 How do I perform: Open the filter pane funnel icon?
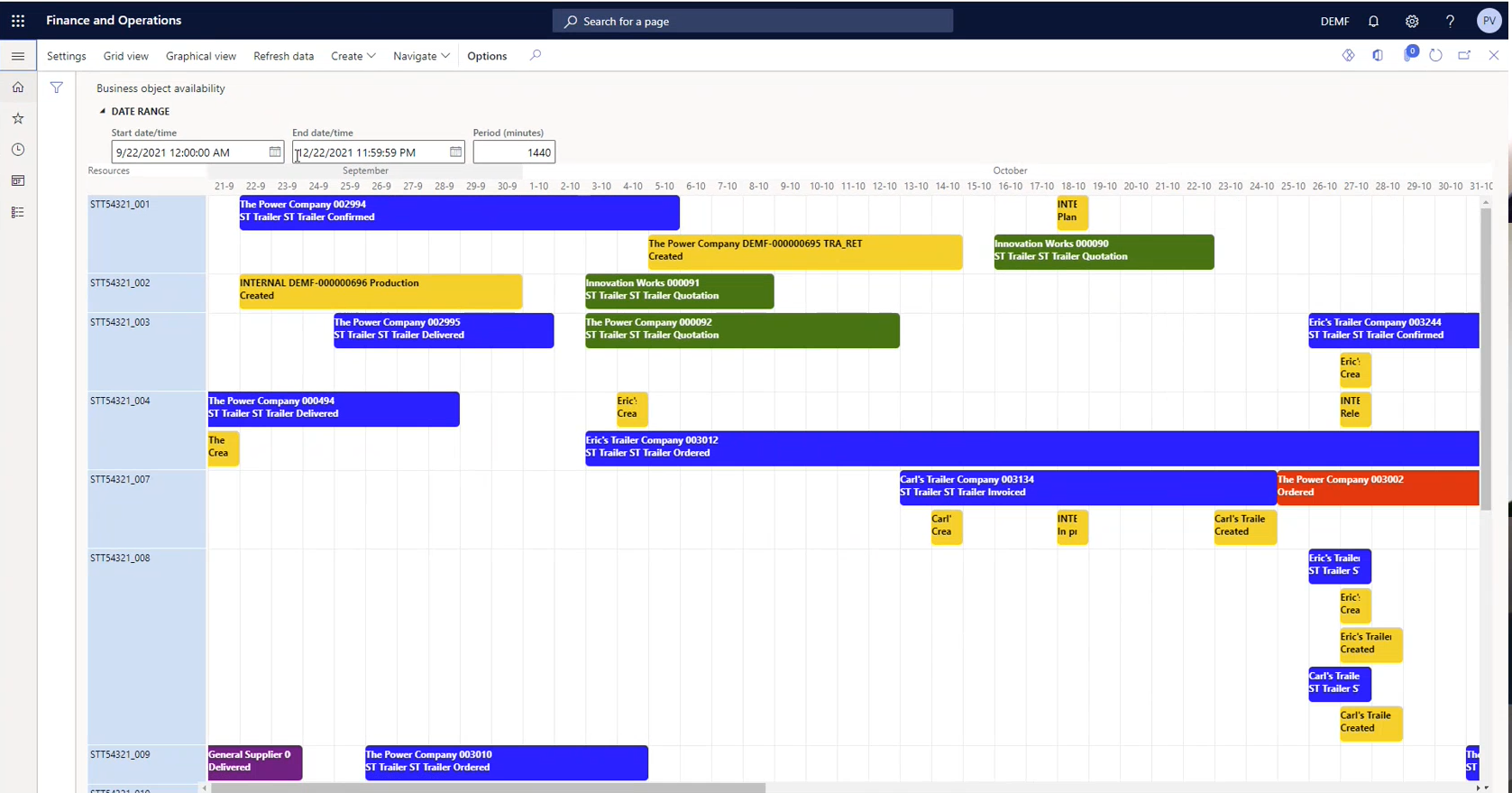[57, 88]
